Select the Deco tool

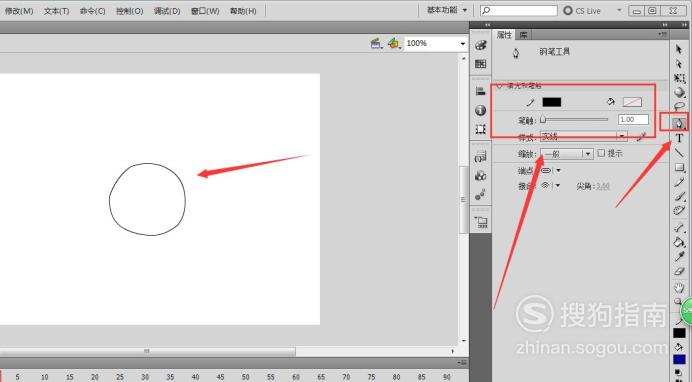(679, 210)
